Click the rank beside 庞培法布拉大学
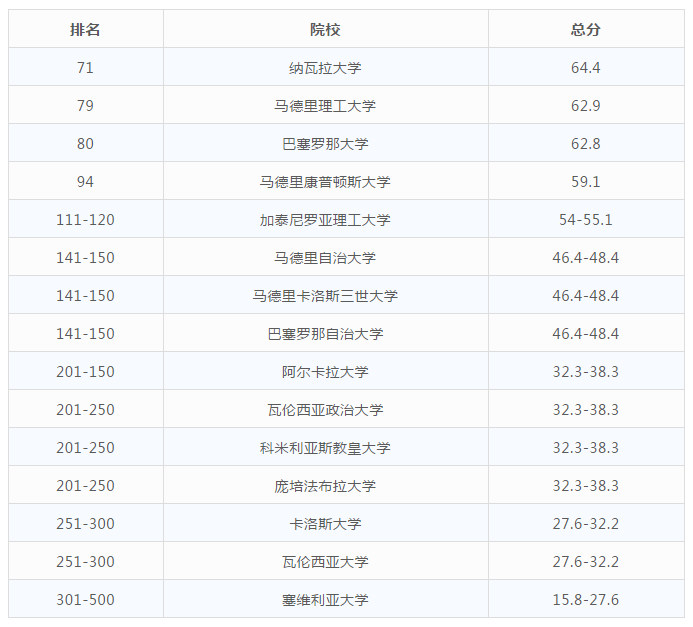Viewport: 693px width, 627px height. pyautogui.click(x=85, y=486)
